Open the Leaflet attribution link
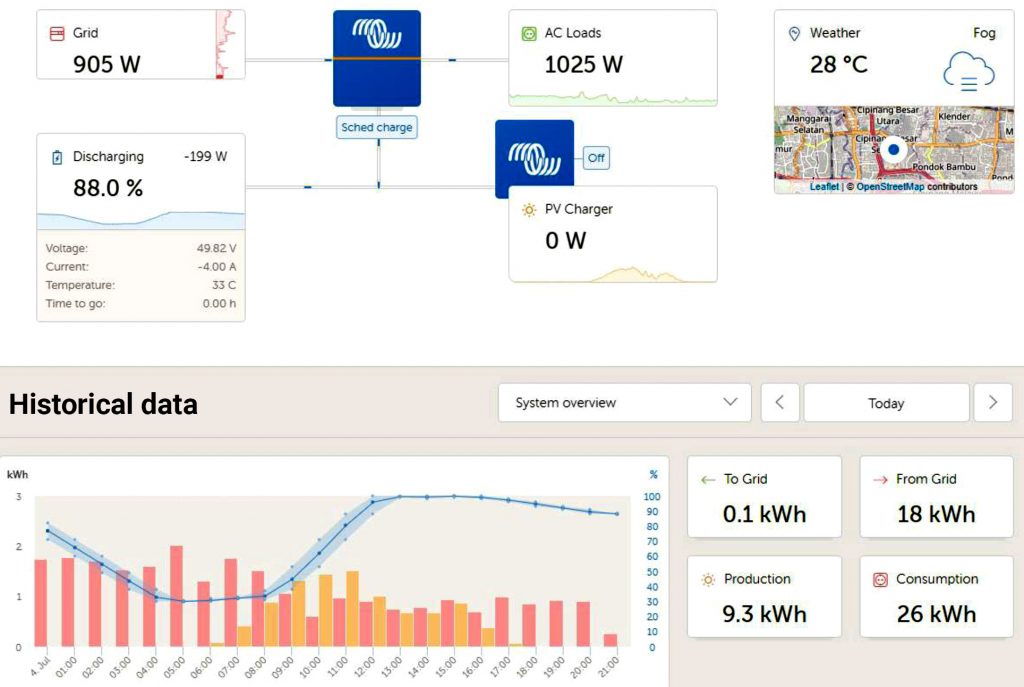This screenshot has height=687, width=1024. [824, 187]
